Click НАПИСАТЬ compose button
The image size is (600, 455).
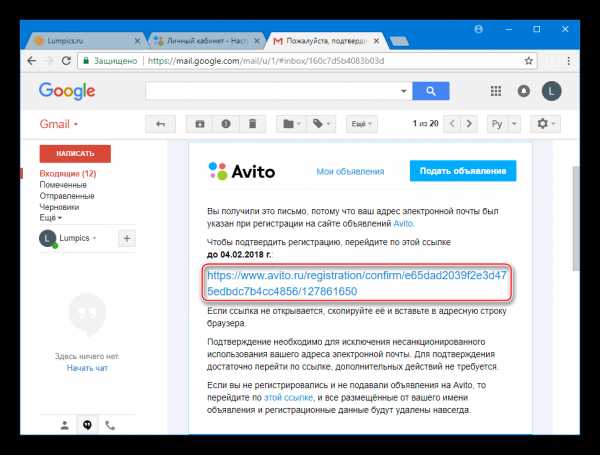pos(75,154)
